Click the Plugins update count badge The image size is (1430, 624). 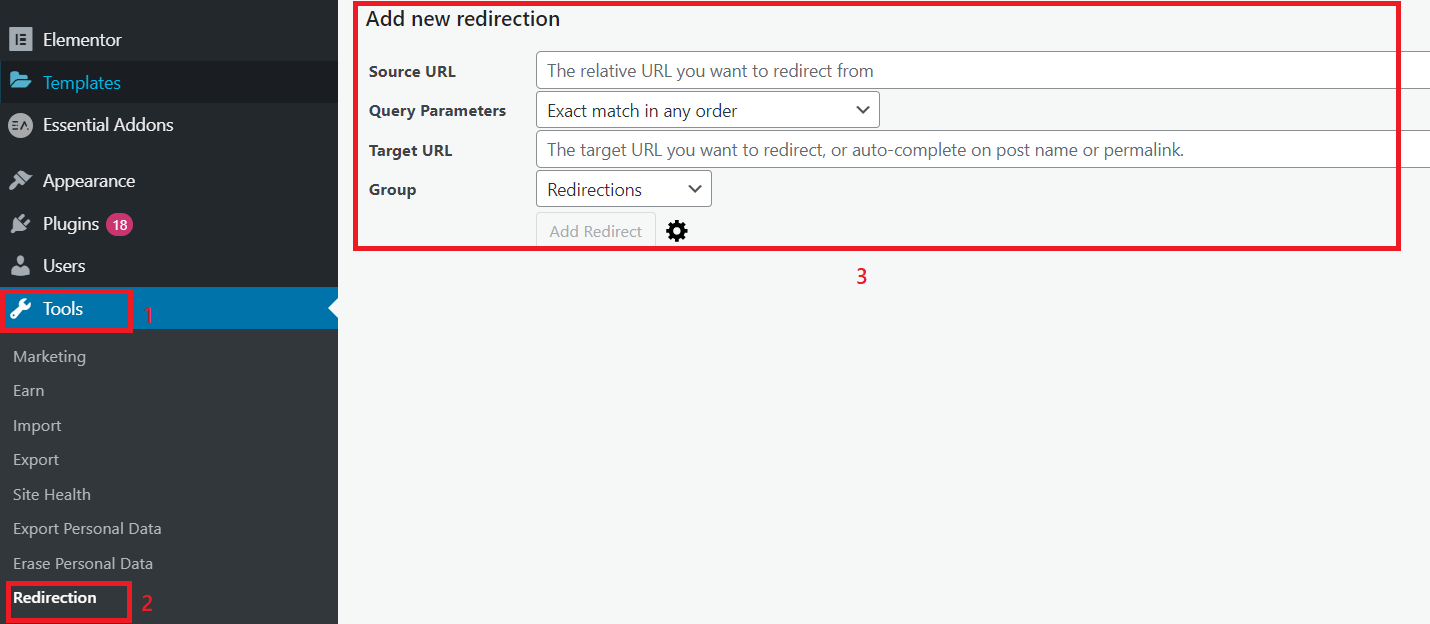point(120,225)
